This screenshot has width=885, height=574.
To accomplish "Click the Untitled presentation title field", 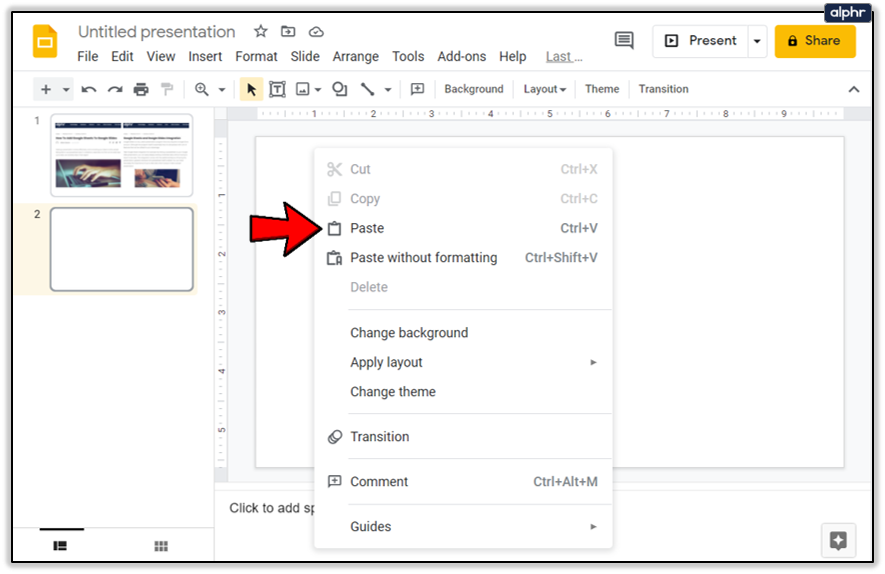I will 156,32.
